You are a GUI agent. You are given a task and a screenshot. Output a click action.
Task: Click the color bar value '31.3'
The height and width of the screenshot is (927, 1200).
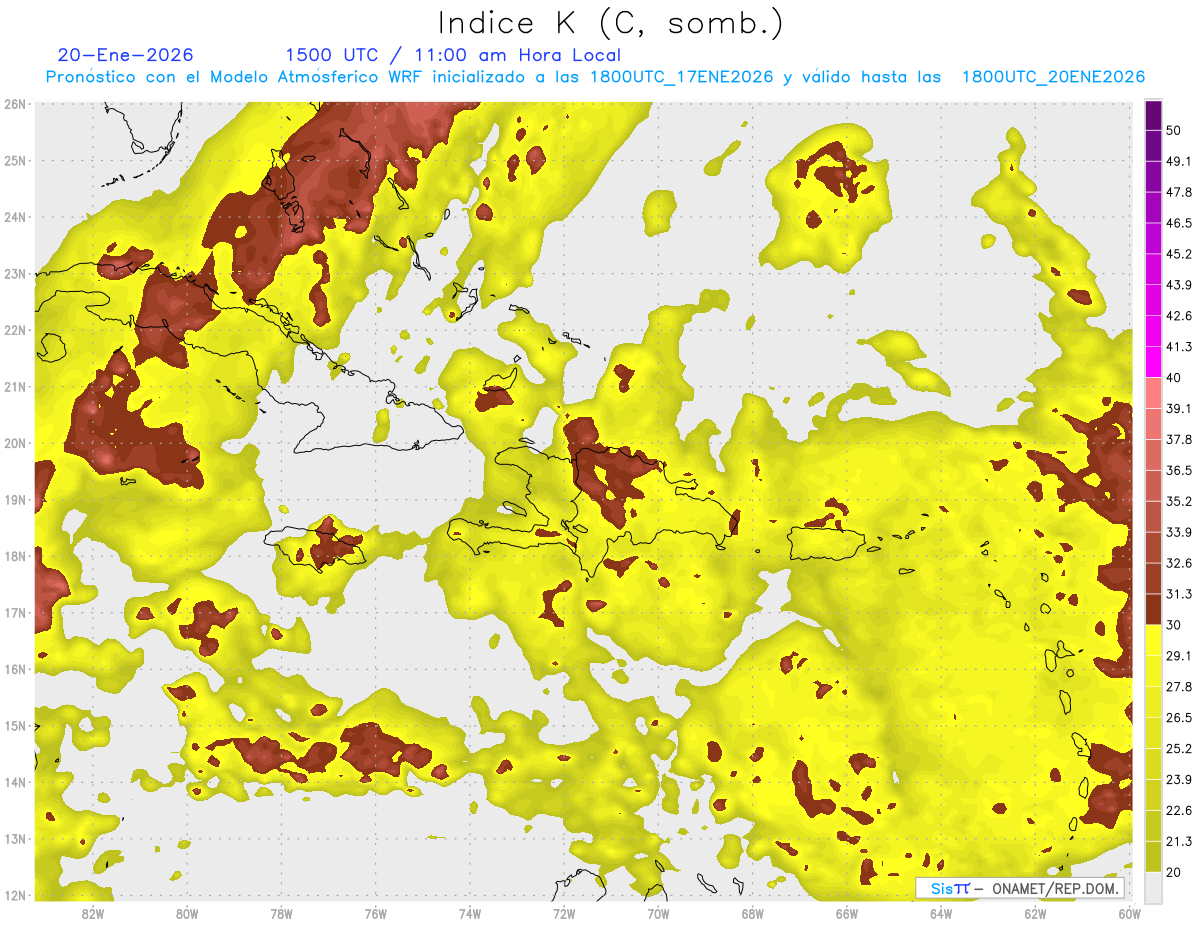coord(1179,594)
